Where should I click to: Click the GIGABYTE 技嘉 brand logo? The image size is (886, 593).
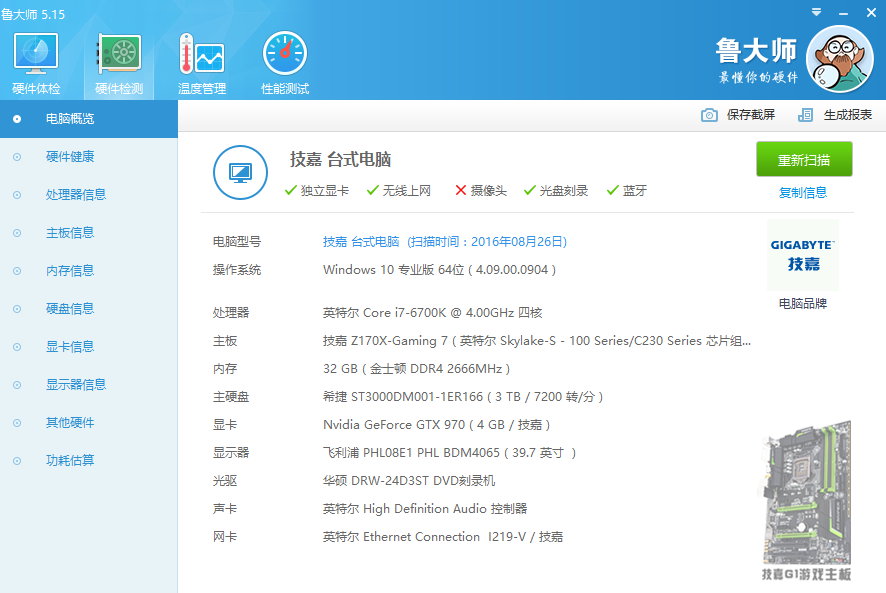(802, 256)
